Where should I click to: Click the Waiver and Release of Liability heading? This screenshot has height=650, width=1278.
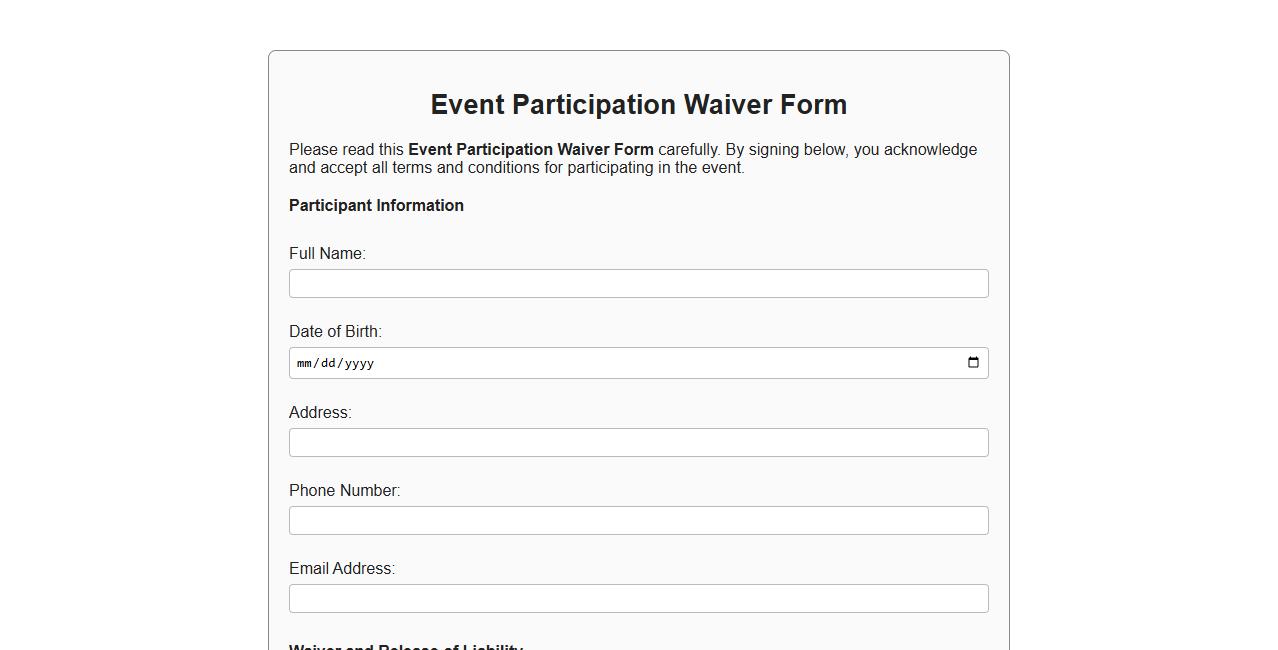coord(405,646)
